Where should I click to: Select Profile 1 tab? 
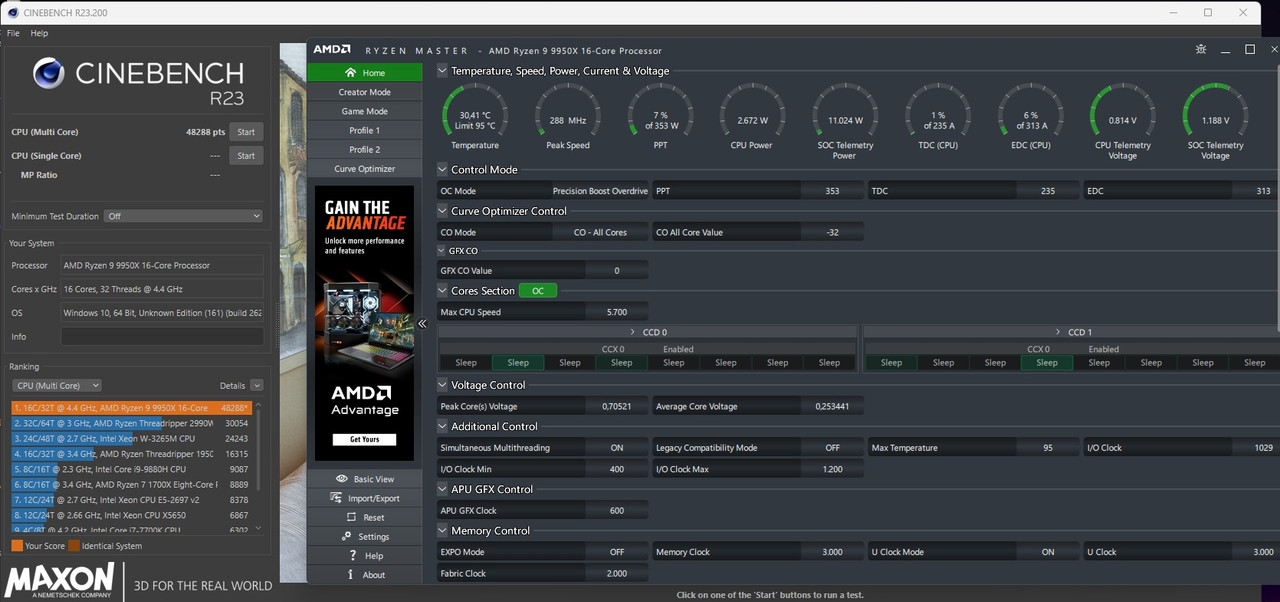(365, 130)
